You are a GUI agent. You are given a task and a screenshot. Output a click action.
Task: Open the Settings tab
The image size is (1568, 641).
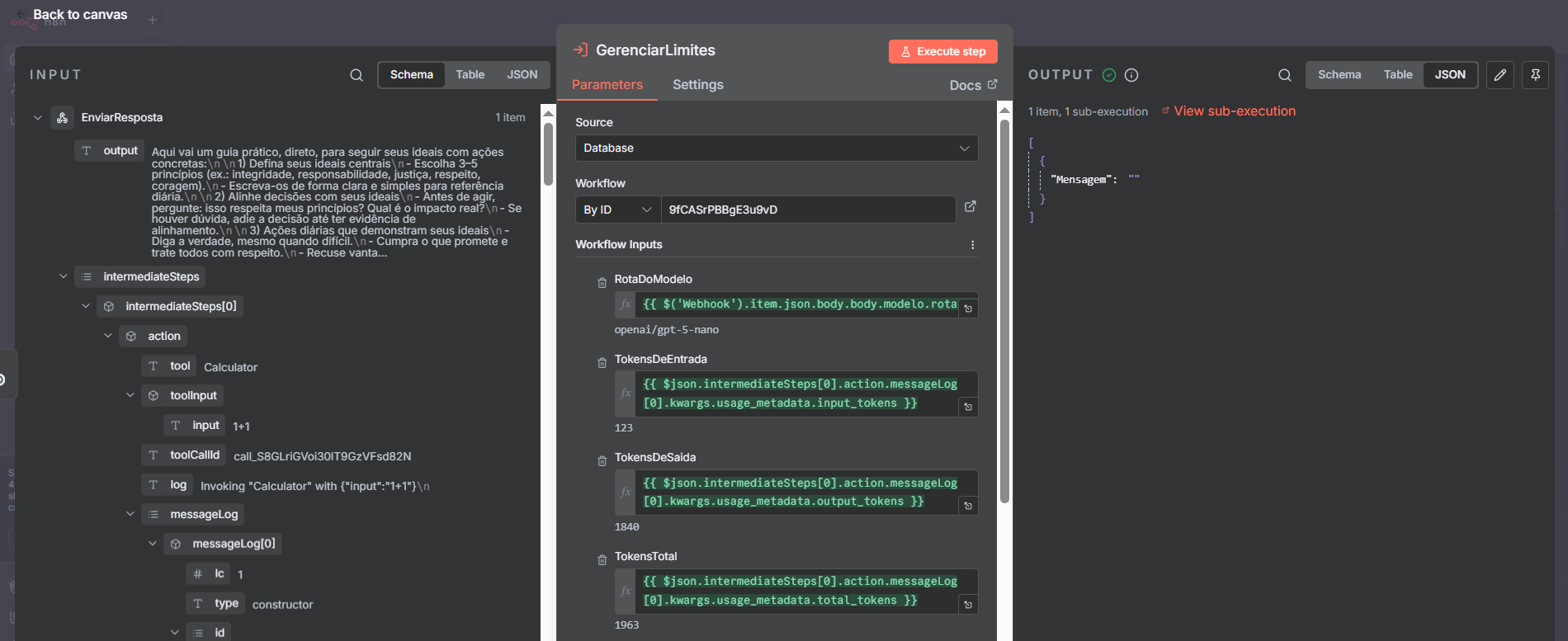(x=697, y=85)
